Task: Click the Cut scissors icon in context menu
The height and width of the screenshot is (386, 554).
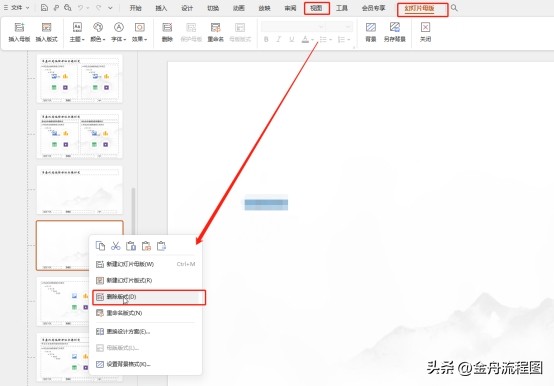Action: [116, 246]
